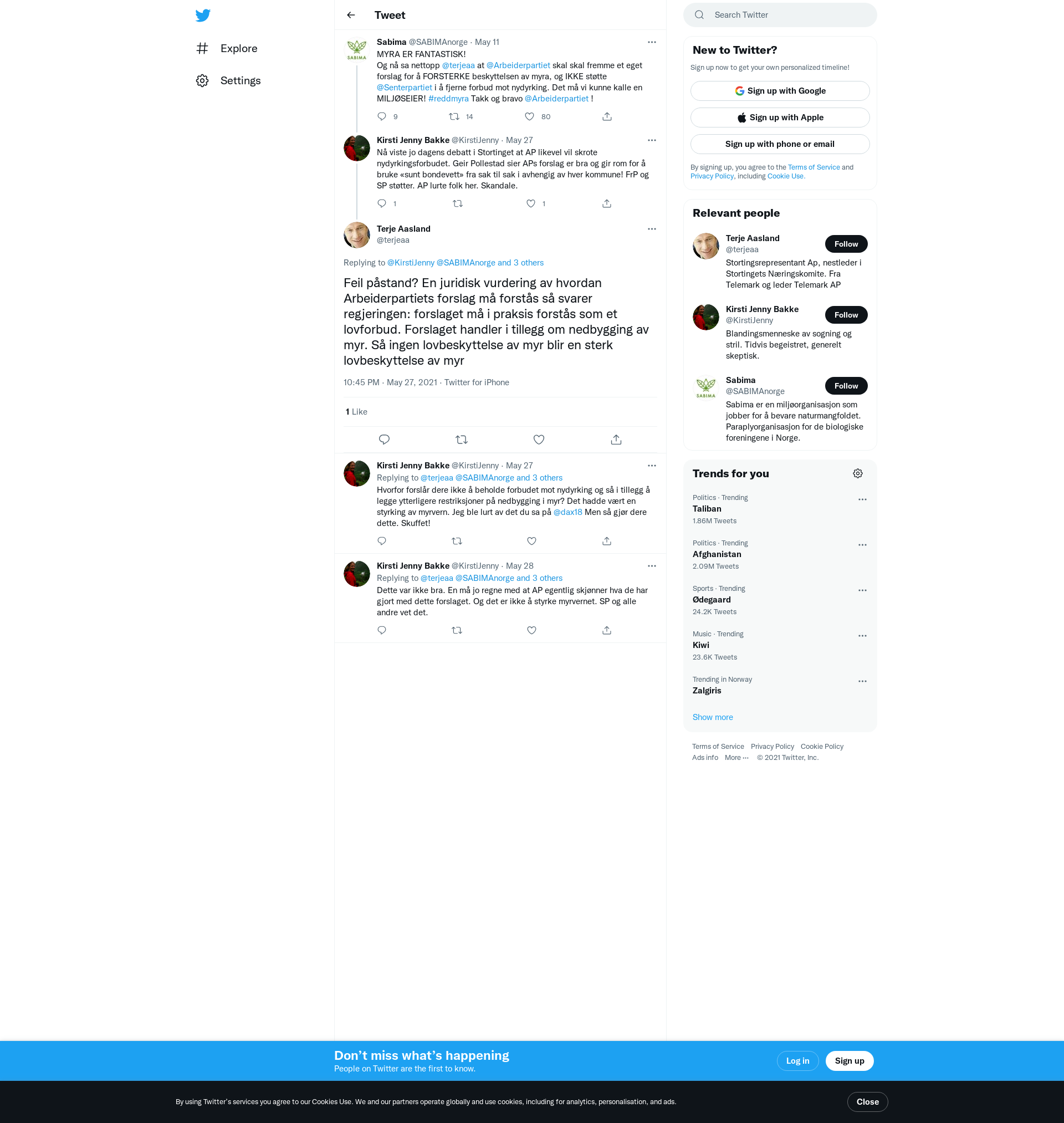This screenshot has height=1123, width=1064.
Task: Open options for Afghanistan trend
Action: point(862,545)
